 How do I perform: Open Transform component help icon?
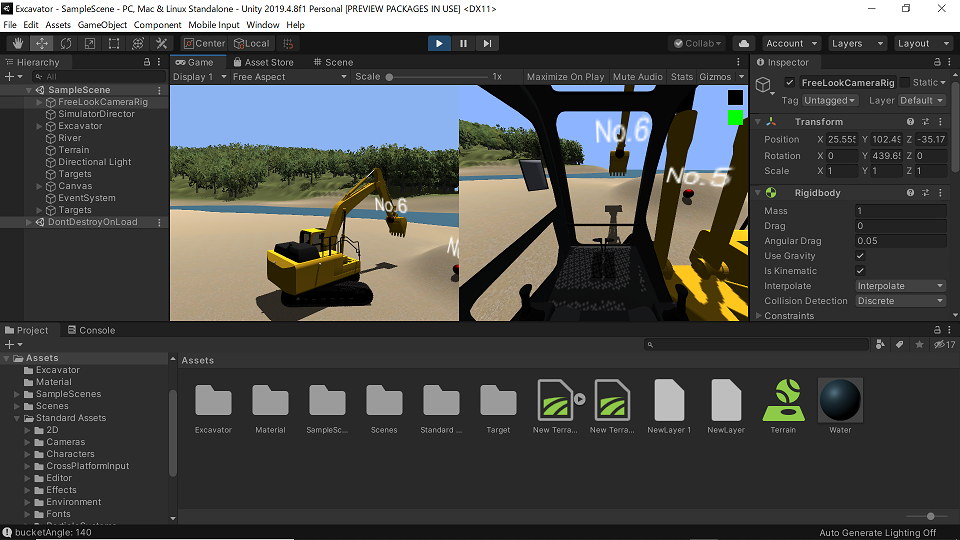coord(910,122)
